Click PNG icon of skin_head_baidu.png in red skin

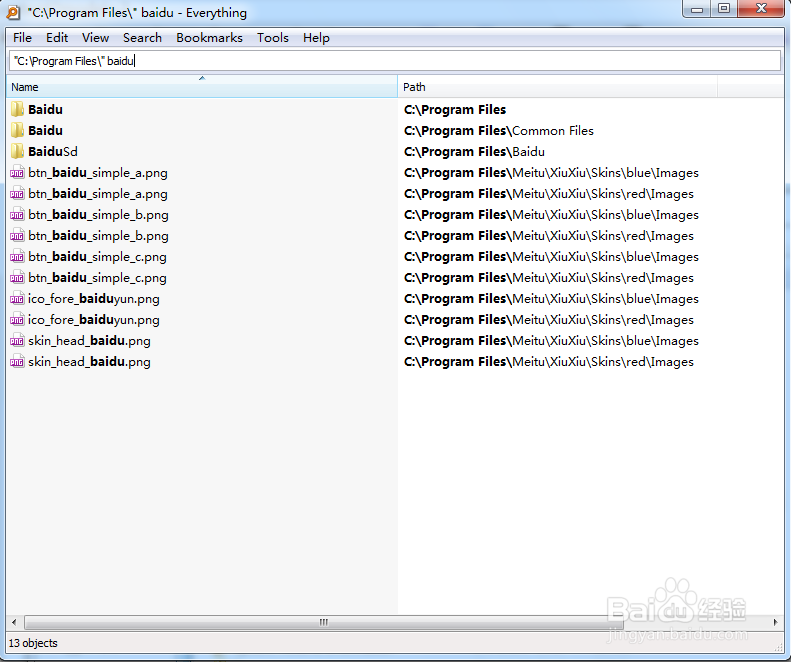click(17, 362)
